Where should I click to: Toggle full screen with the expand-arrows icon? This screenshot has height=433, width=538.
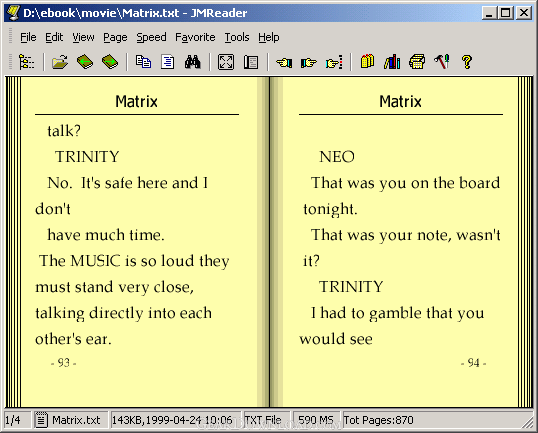(x=226, y=62)
